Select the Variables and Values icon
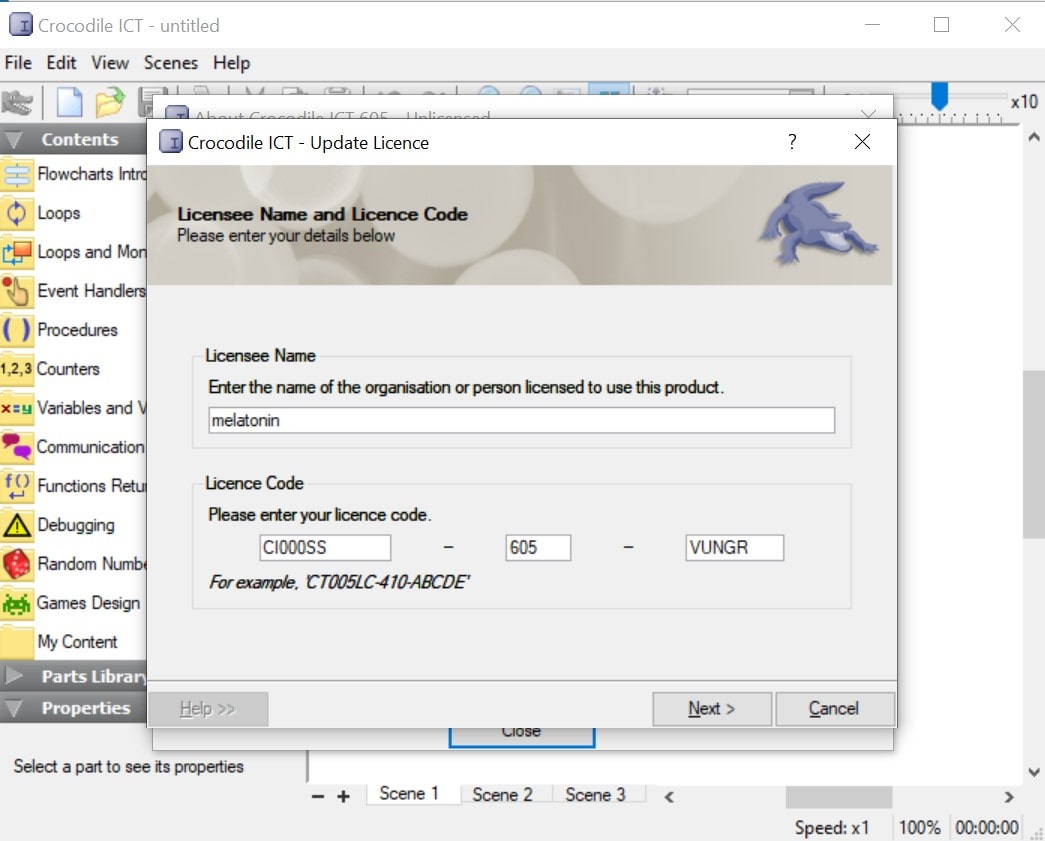The width and height of the screenshot is (1045, 841). tap(19, 408)
